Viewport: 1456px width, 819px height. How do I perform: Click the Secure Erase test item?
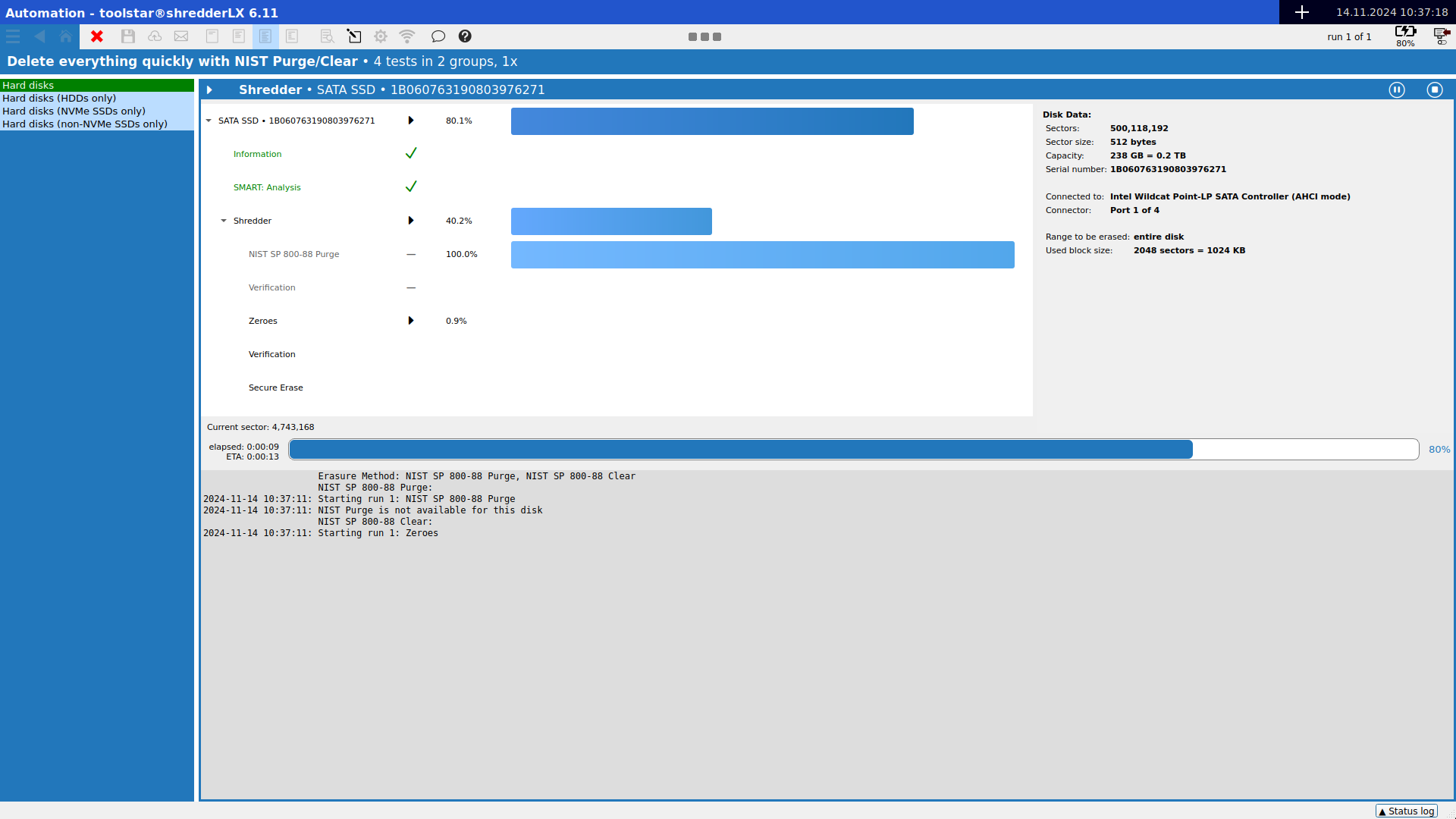tap(275, 388)
